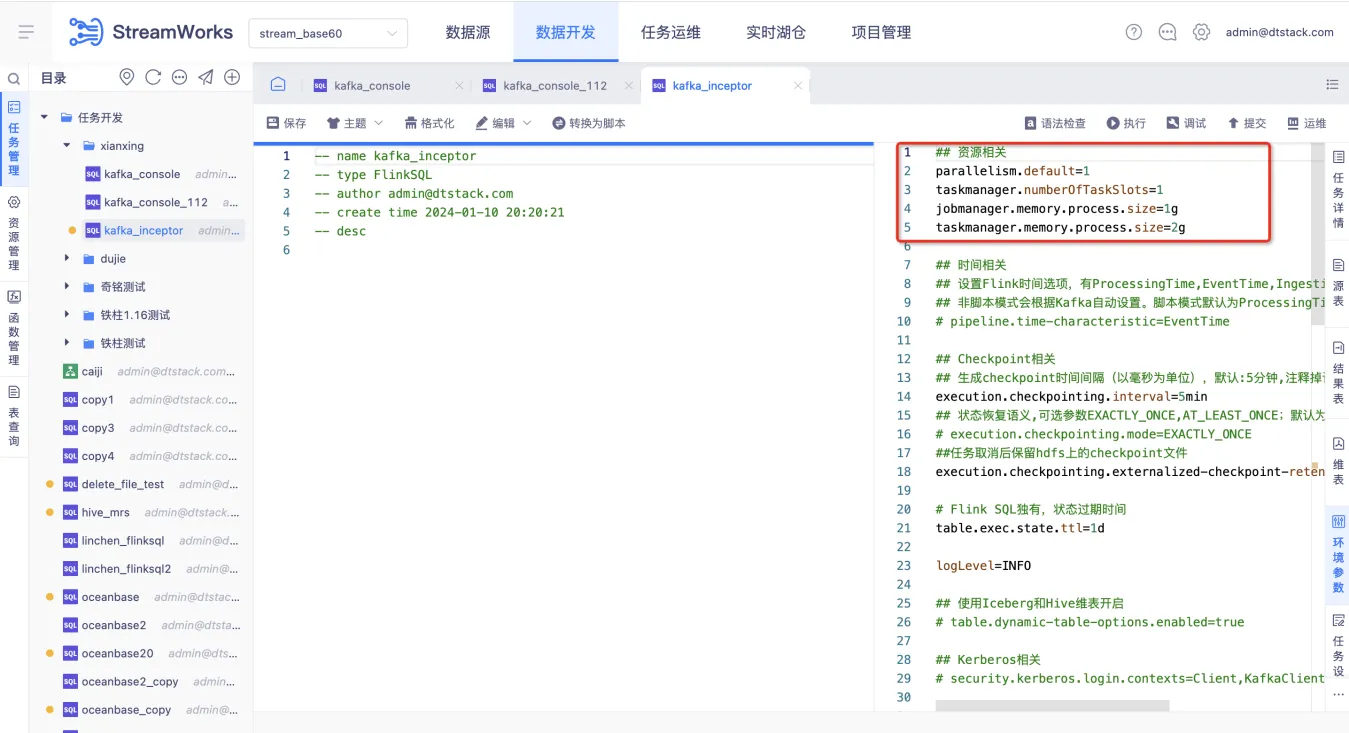Open oceanbase20 task in the tree
Screen dimensions: 1349x733
tap(118, 653)
